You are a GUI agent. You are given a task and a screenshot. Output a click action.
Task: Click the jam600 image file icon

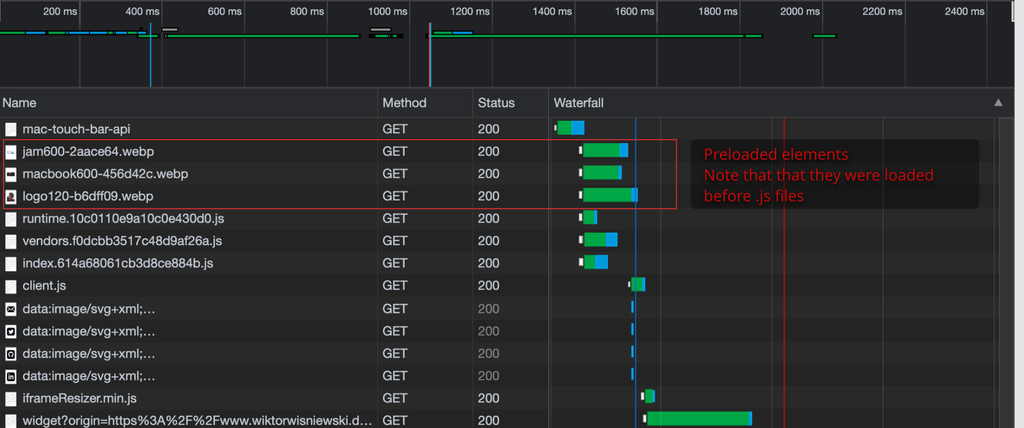10,152
